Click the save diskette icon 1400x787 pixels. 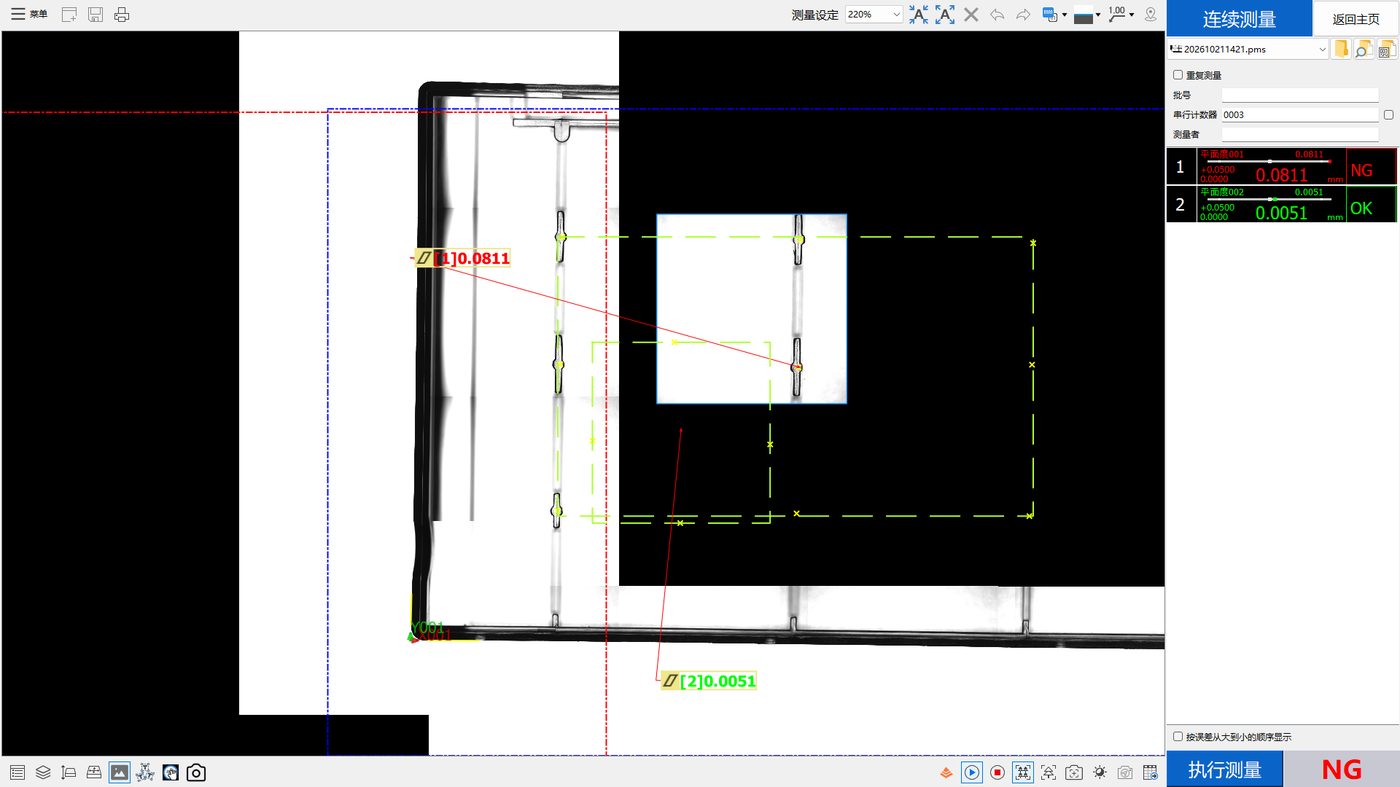(95, 14)
